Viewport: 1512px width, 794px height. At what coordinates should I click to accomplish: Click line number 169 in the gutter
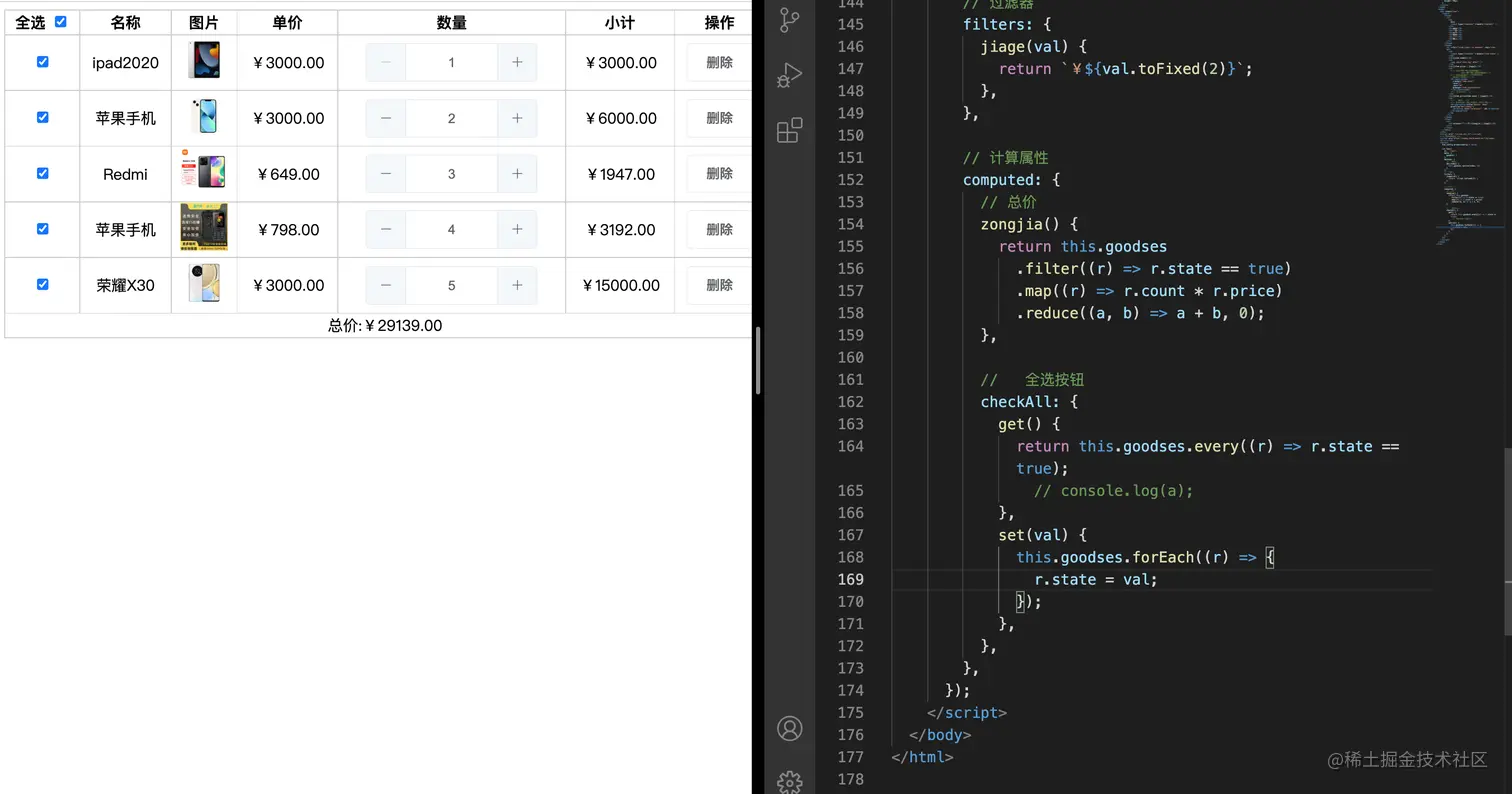(851, 579)
